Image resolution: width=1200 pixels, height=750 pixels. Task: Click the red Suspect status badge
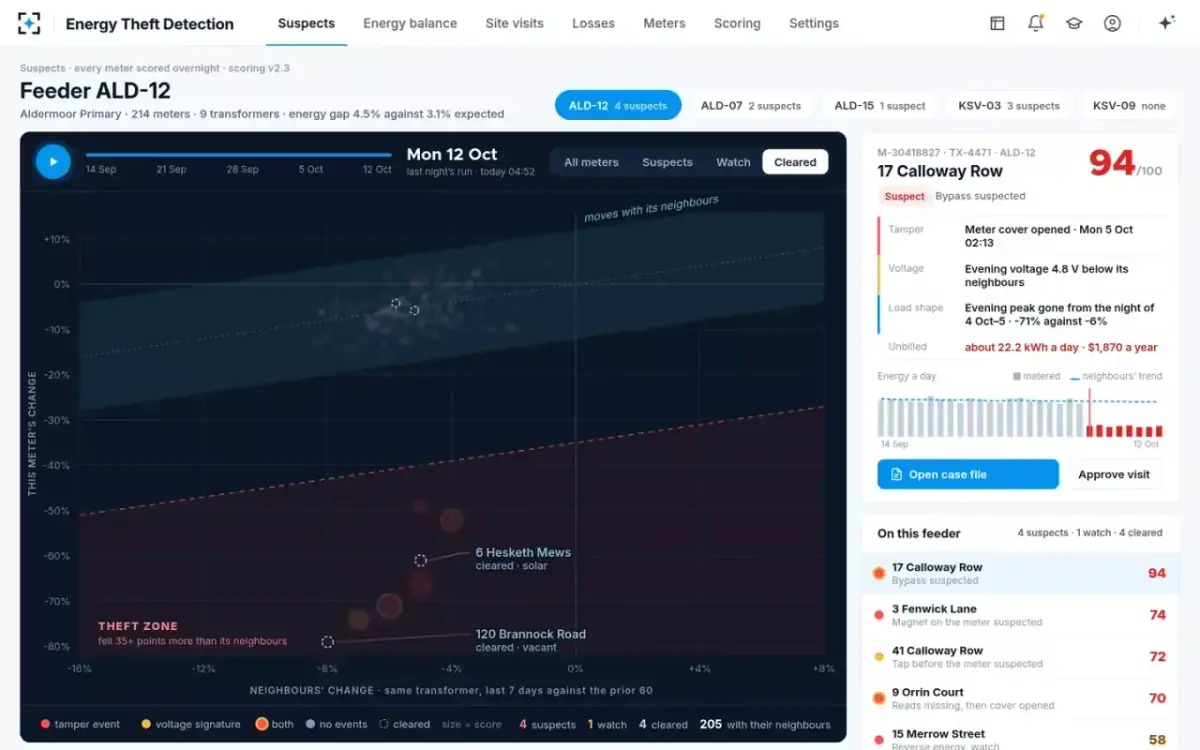904,197
